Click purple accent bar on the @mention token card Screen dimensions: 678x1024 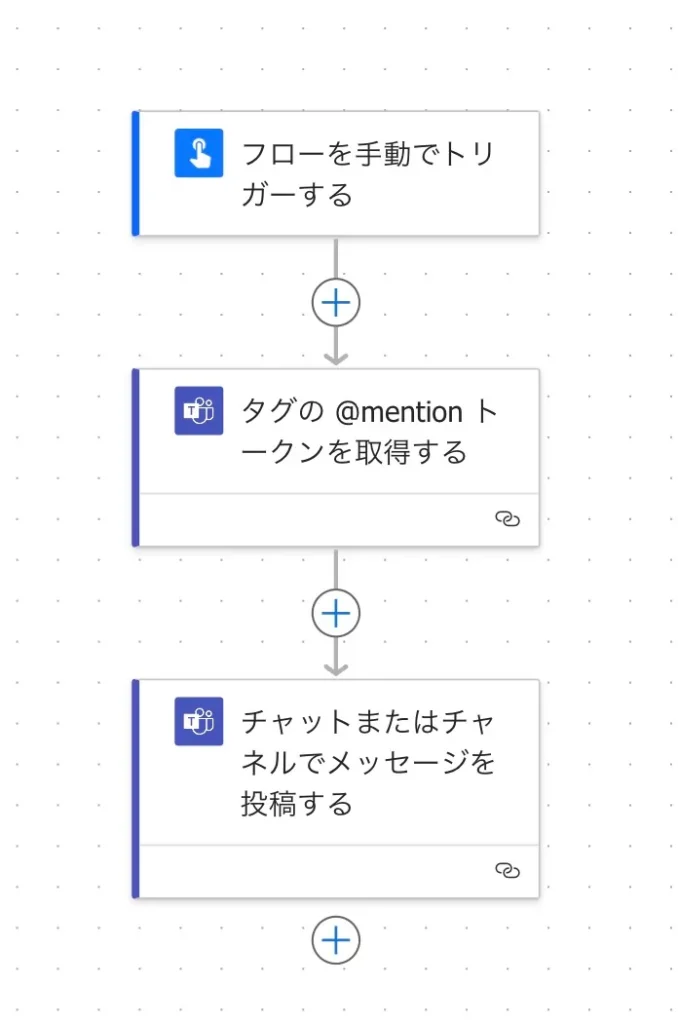(x=135, y=457)
